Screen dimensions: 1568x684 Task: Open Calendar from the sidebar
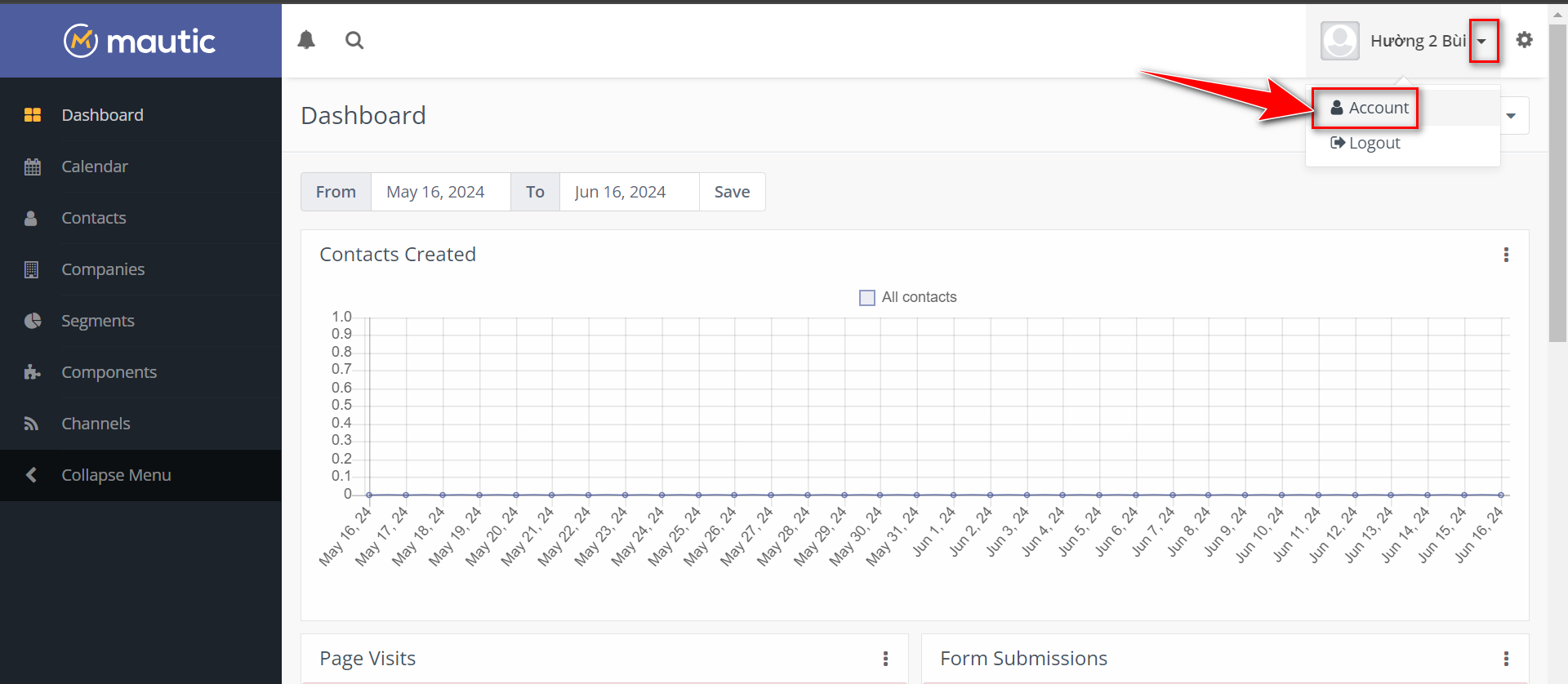coord(95,167)
